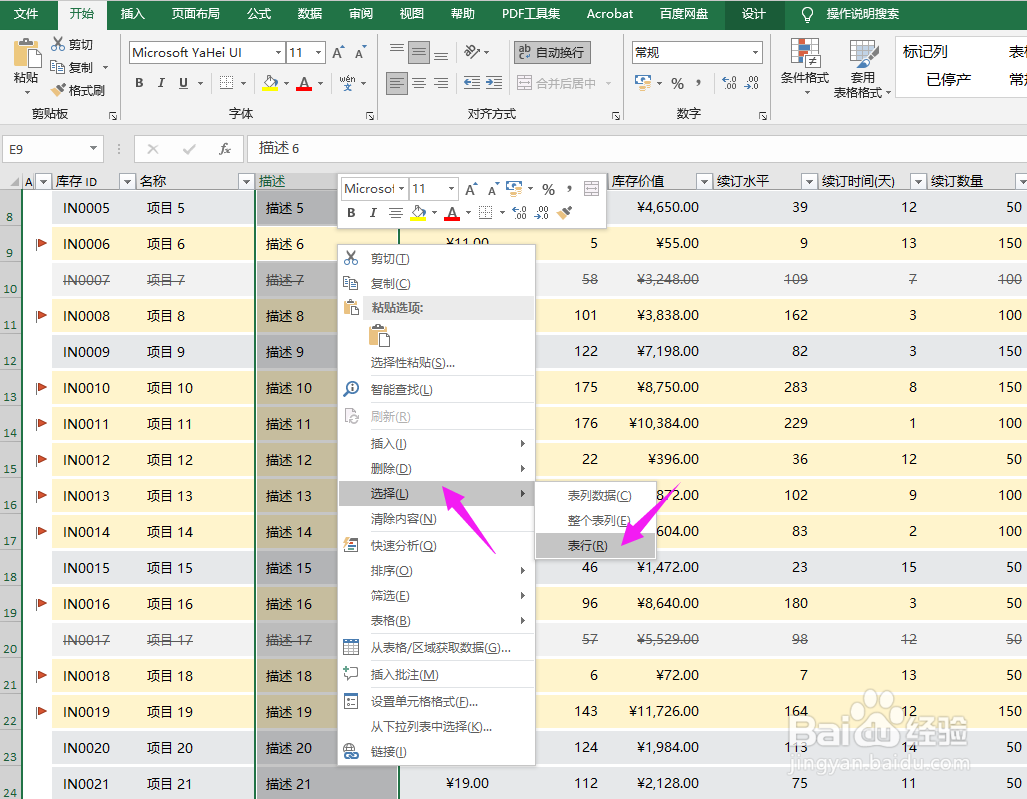Screen dimensions: 1027x799
Task: Toggle italic formatting on the mini toolbar
Action: [x=374, y=212]
